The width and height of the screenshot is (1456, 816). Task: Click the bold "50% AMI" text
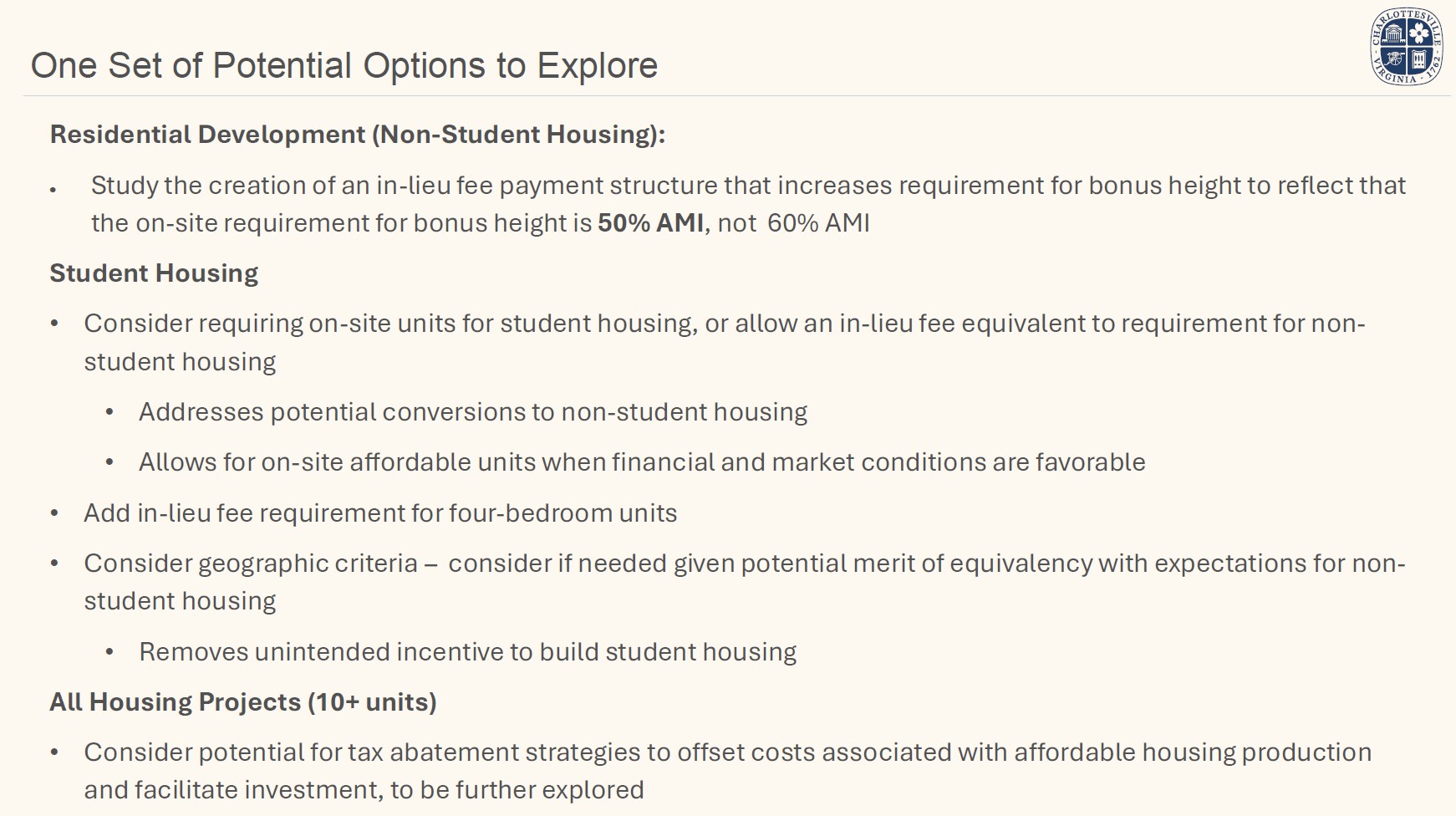(x=650, y=223)
